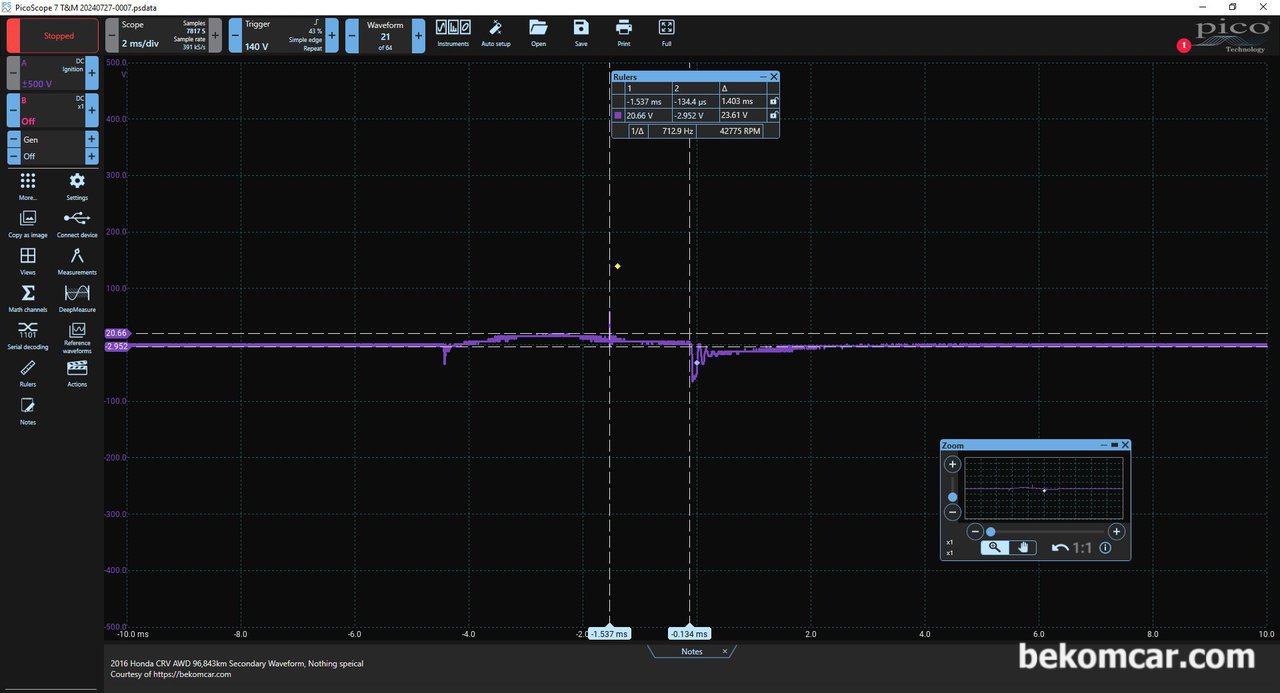
Task: Open Connect device
Action: click(77, 223)
